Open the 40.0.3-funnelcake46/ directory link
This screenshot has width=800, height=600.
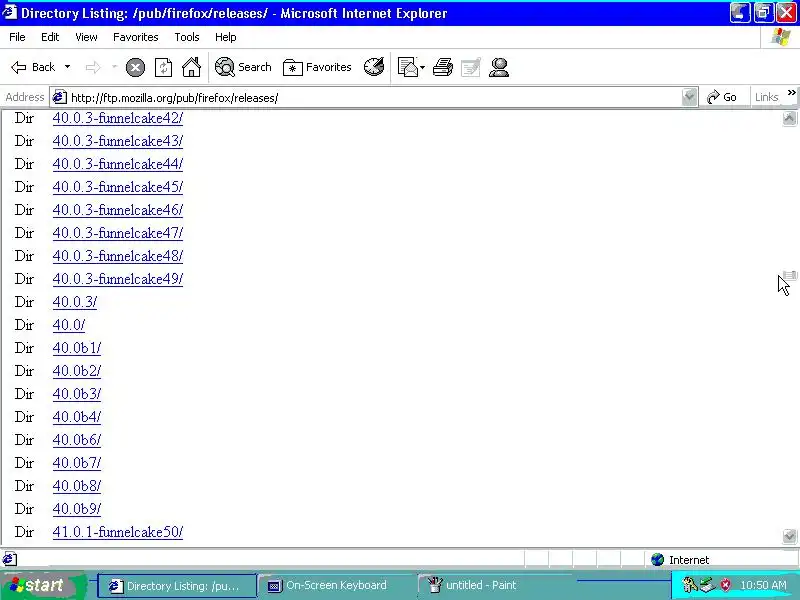point(117,210)
